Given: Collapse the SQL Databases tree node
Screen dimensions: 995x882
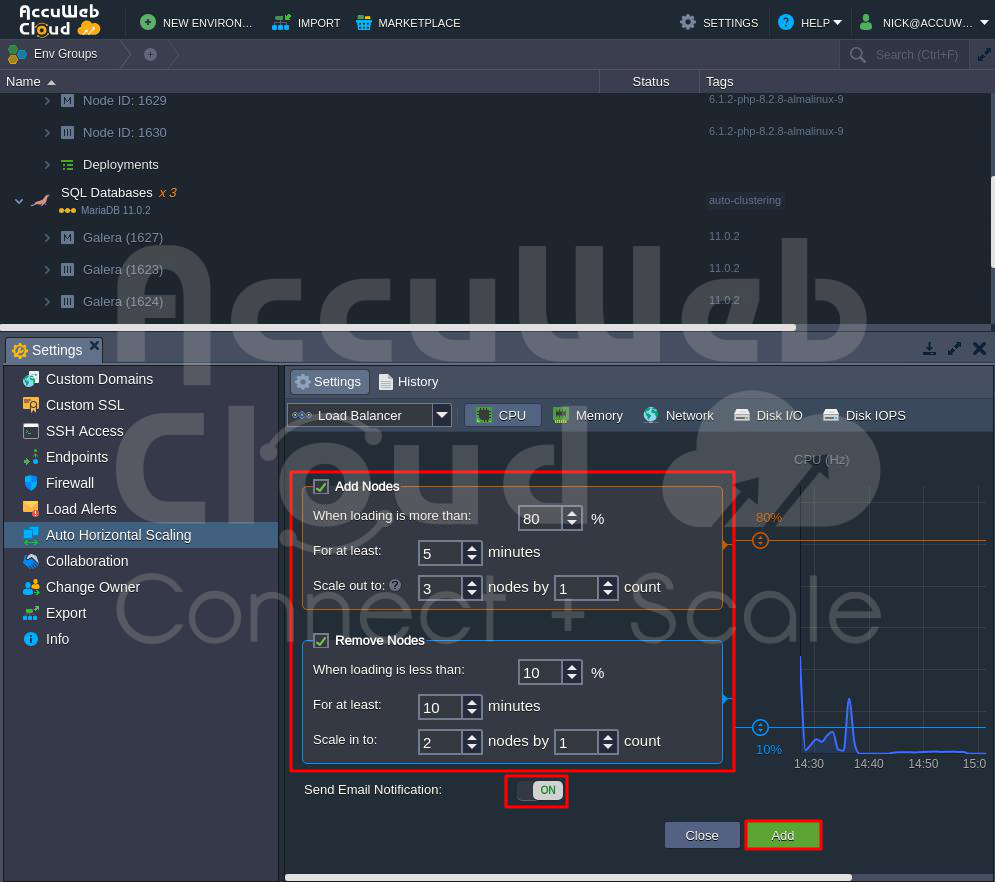Looking at the screenshot, I should pyautogui.click(x=18, y=200).
